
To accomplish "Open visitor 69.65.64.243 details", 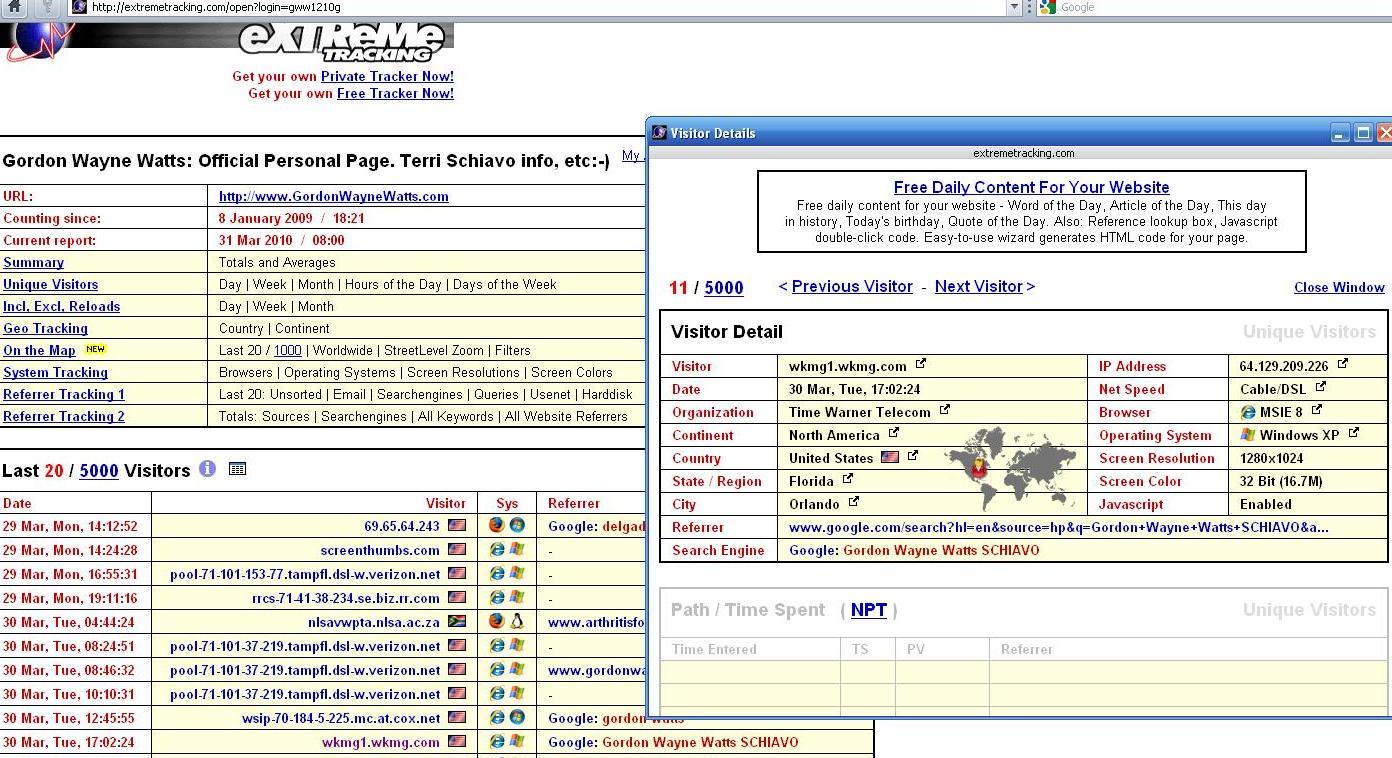I will [402, 526].
